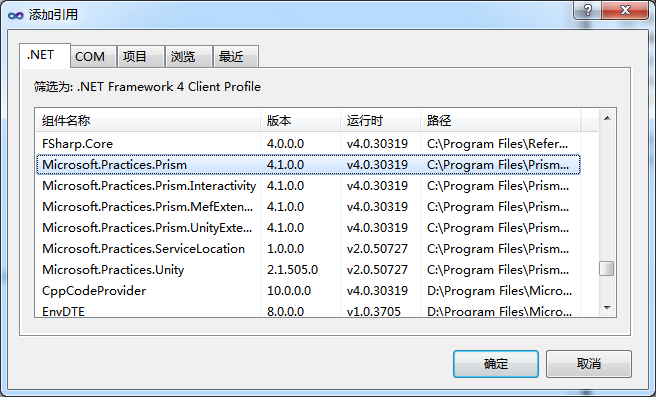Click version 8.0.0.0 cell
Image resolution: width=656 pixels, height=397 pixels.
[x=285, y=311]
